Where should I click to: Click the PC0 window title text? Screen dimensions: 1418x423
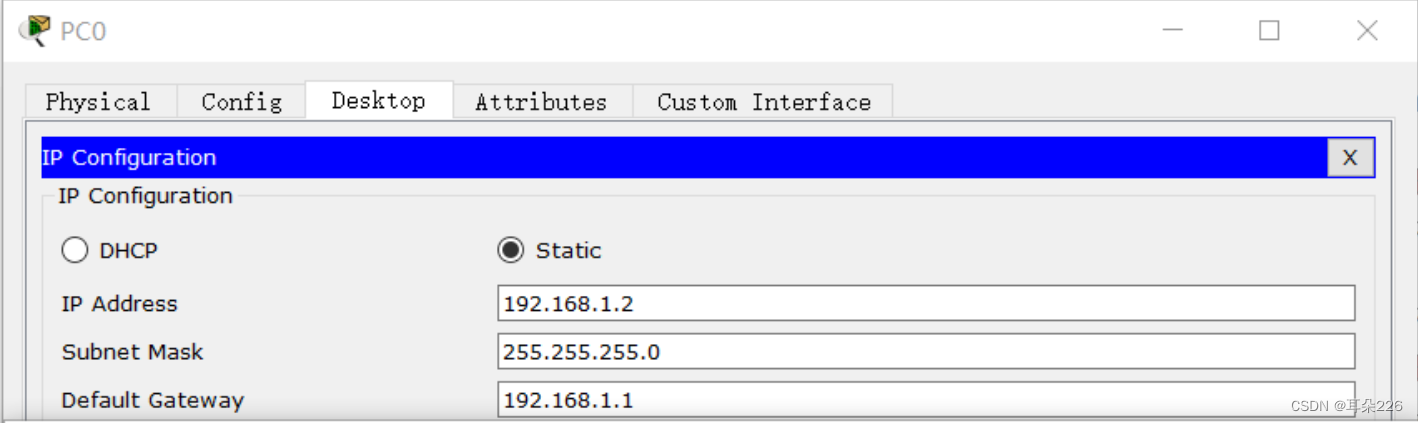(83, 31)
